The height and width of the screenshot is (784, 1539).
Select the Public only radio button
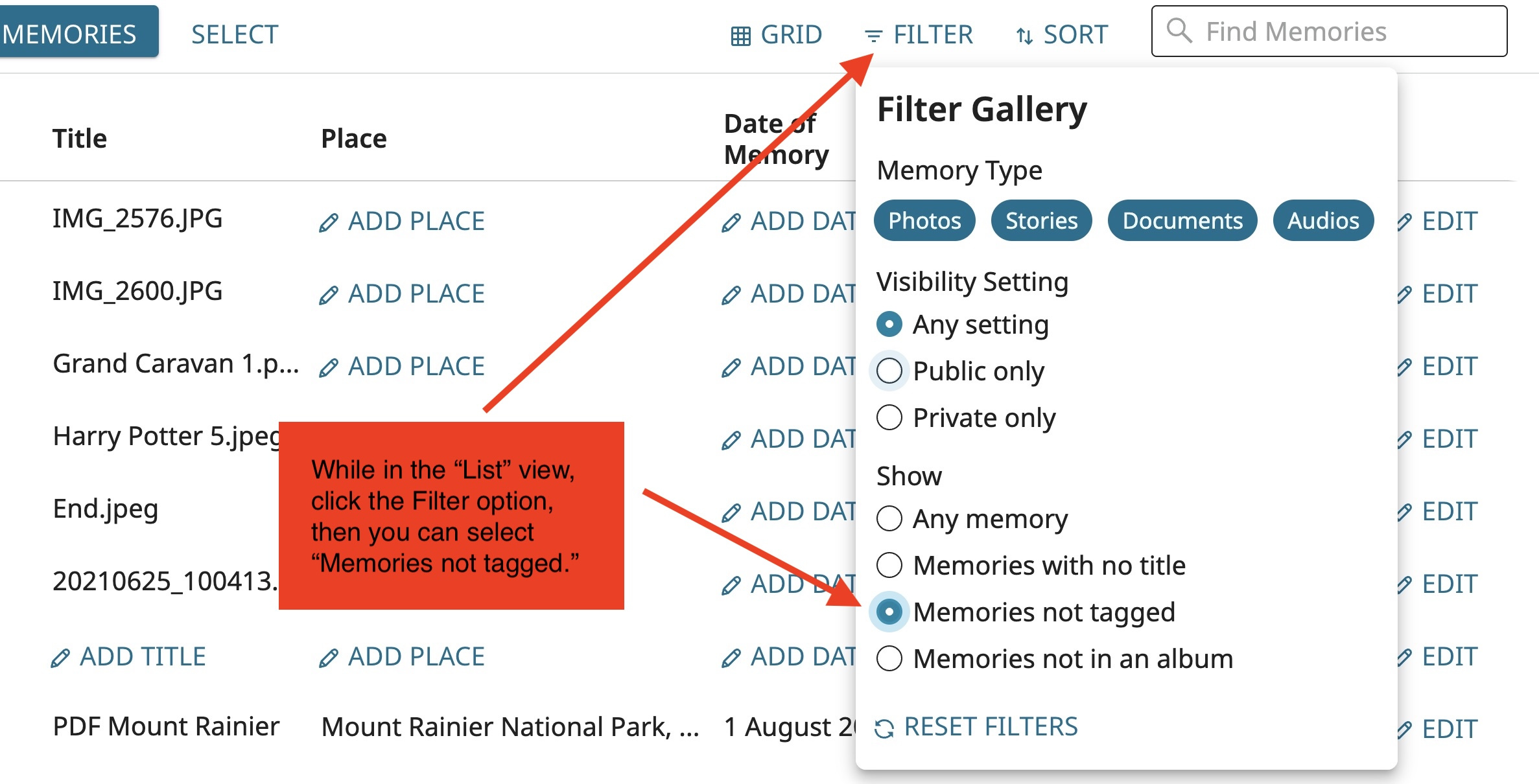889,371
